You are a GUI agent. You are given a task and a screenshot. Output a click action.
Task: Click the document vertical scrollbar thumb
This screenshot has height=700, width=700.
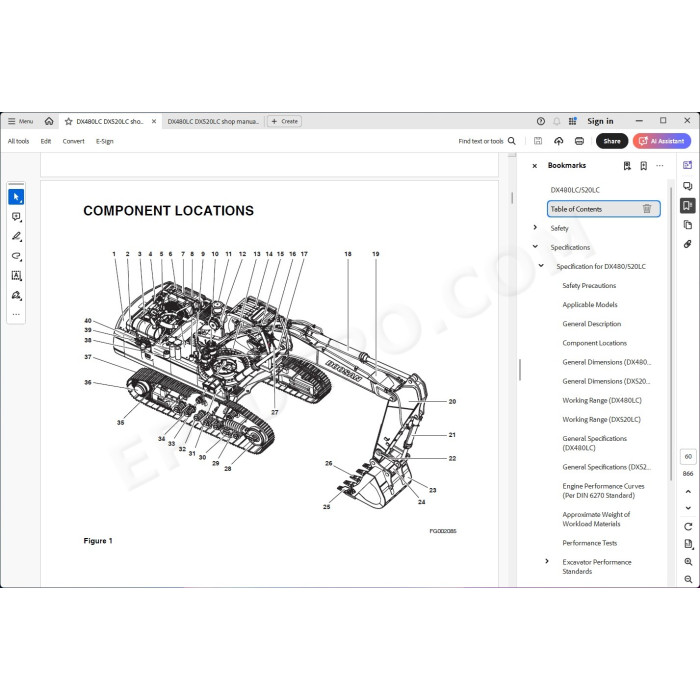point(512,198)
